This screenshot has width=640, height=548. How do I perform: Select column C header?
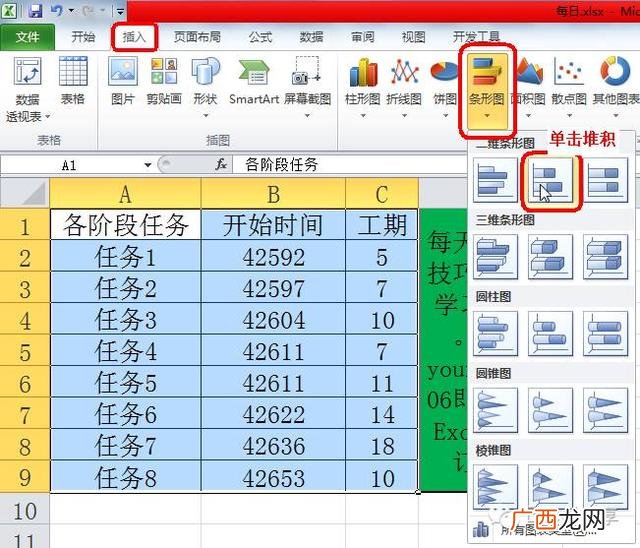point(382,193)
